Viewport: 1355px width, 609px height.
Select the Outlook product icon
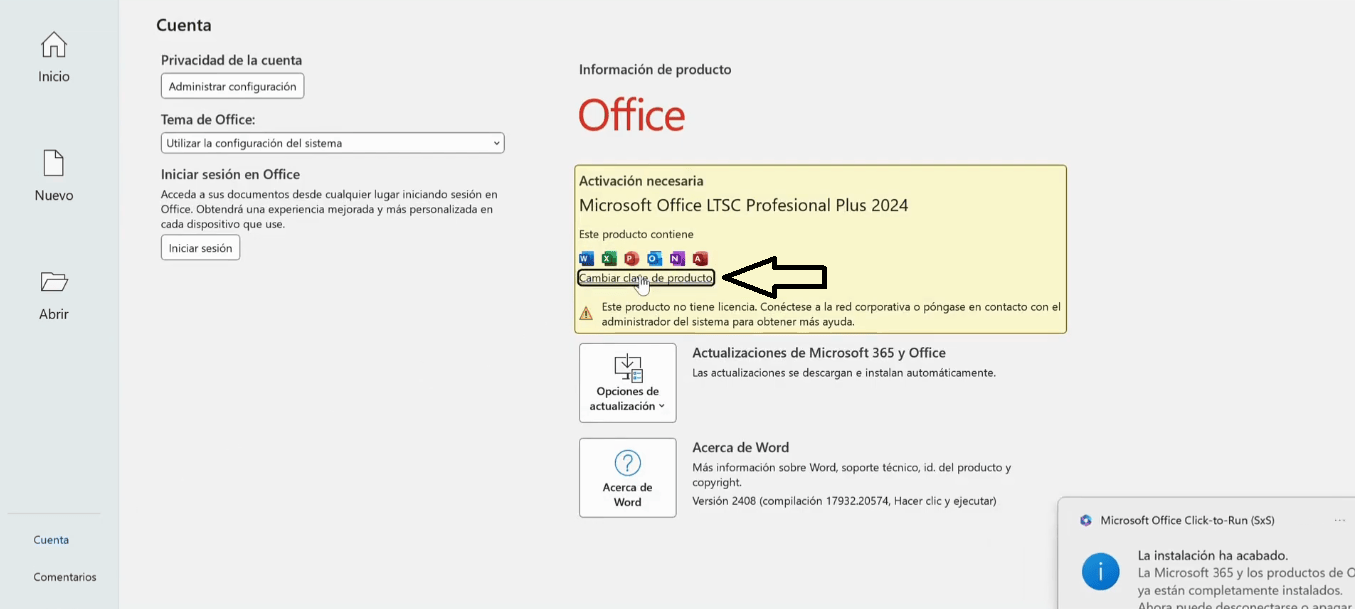pyautogui.click(x=654, y=258)
